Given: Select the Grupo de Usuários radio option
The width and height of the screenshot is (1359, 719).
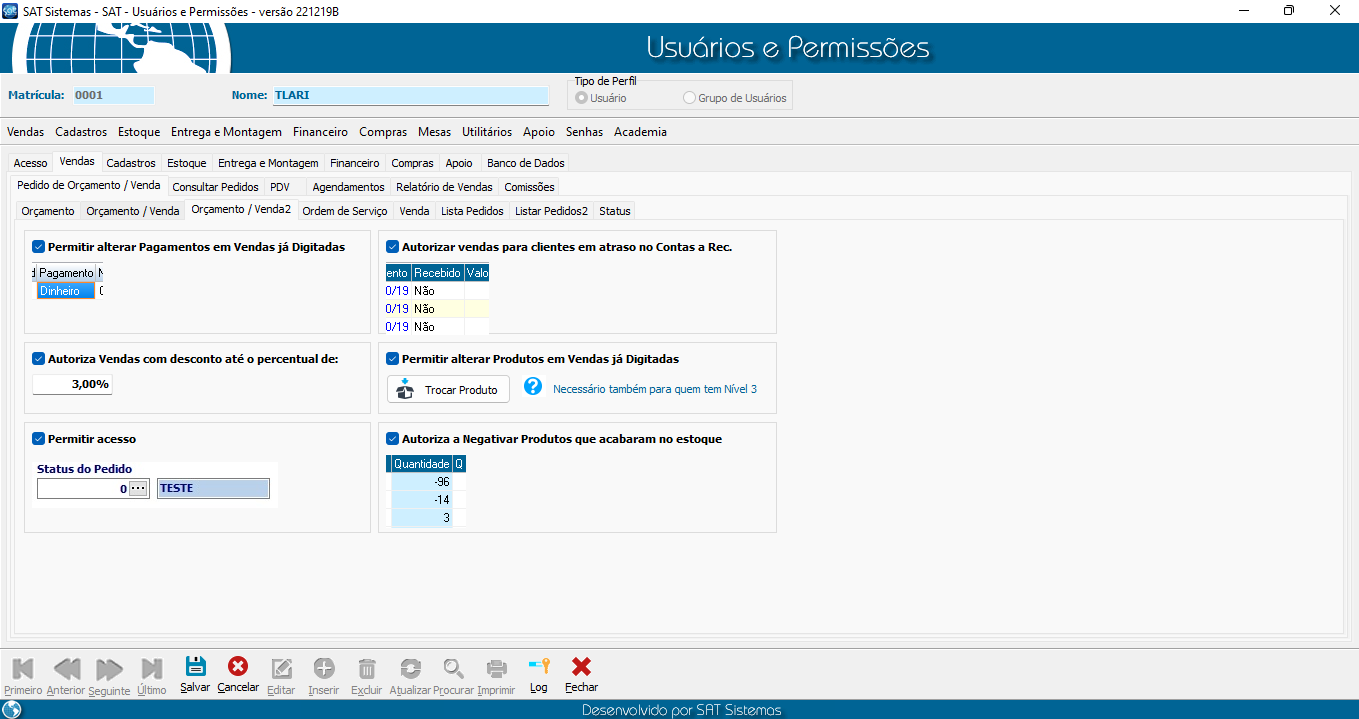Looking at the screenshot, I should click(x=689, y=98).
